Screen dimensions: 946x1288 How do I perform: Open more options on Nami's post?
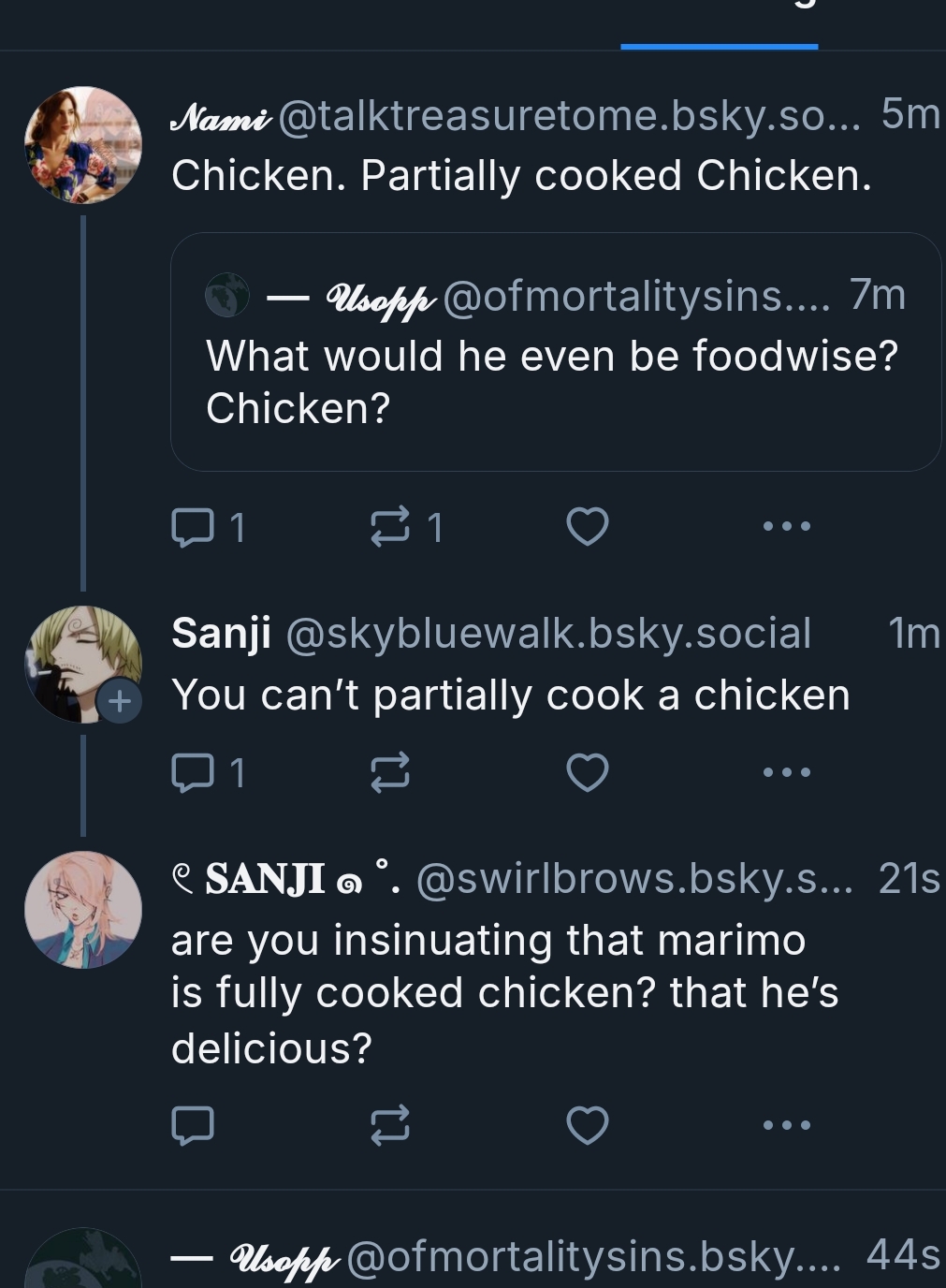[787, 526]
